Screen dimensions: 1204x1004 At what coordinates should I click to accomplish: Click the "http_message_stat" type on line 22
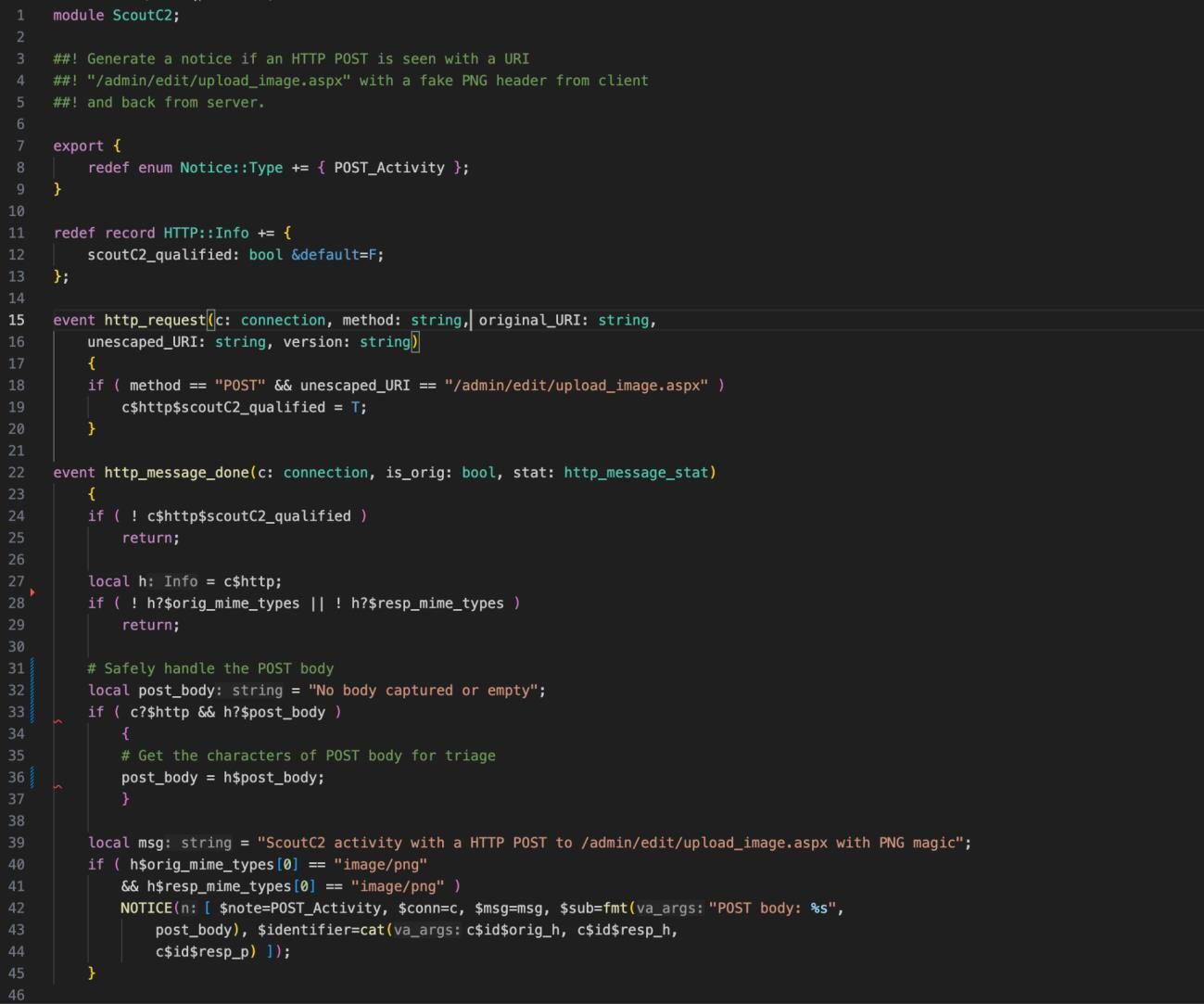636,473
